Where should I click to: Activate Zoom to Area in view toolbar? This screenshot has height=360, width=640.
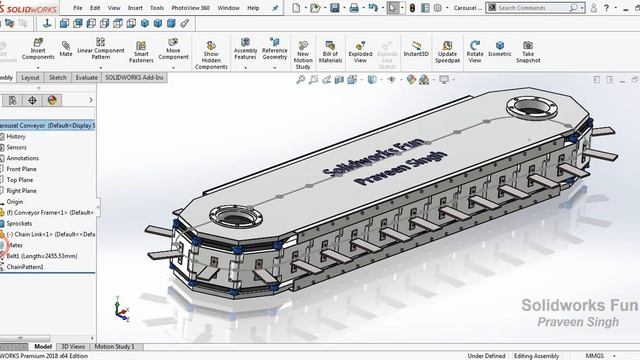(313, 80)
